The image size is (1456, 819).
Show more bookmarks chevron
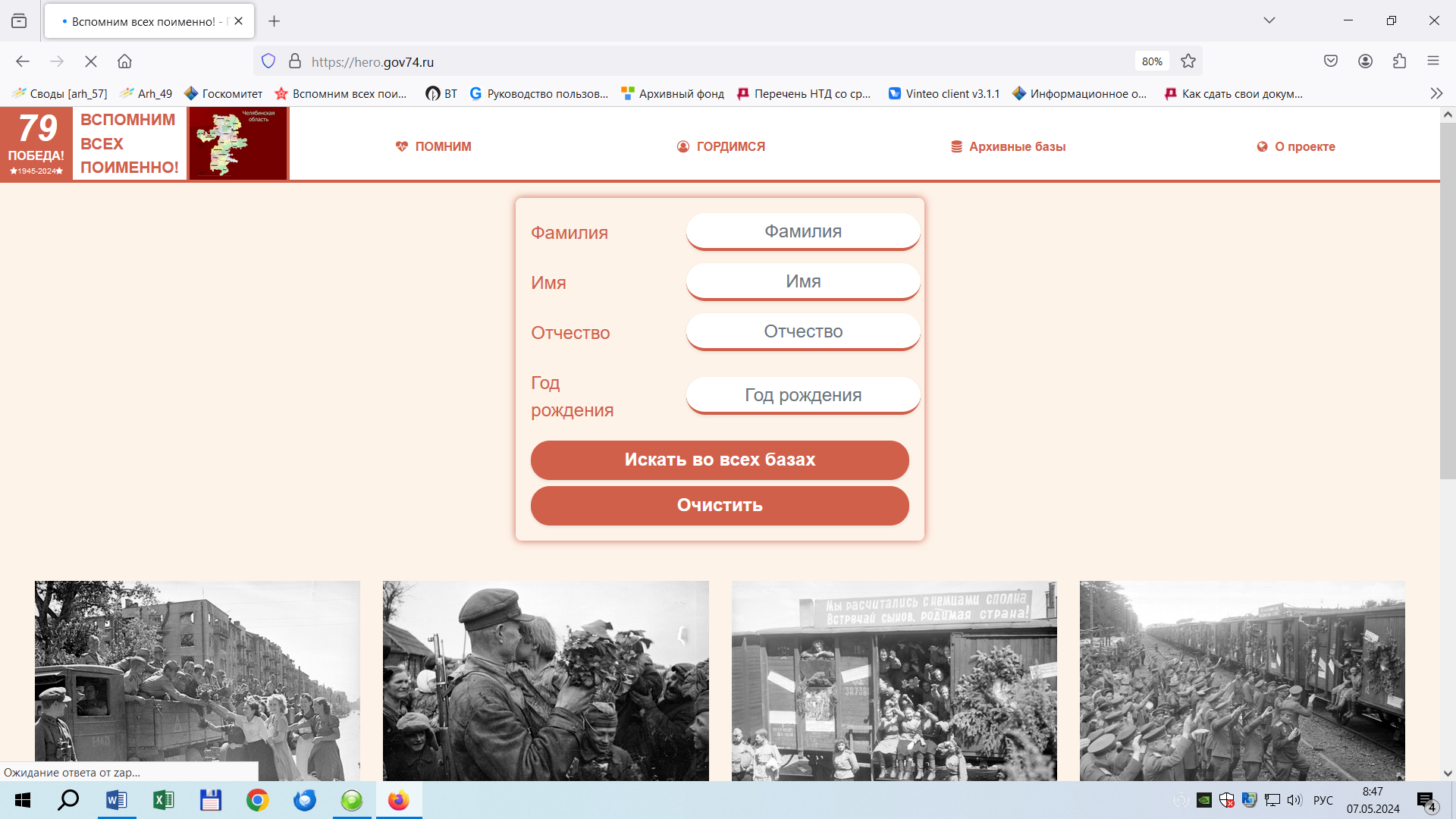click(x=1436, y=93)
